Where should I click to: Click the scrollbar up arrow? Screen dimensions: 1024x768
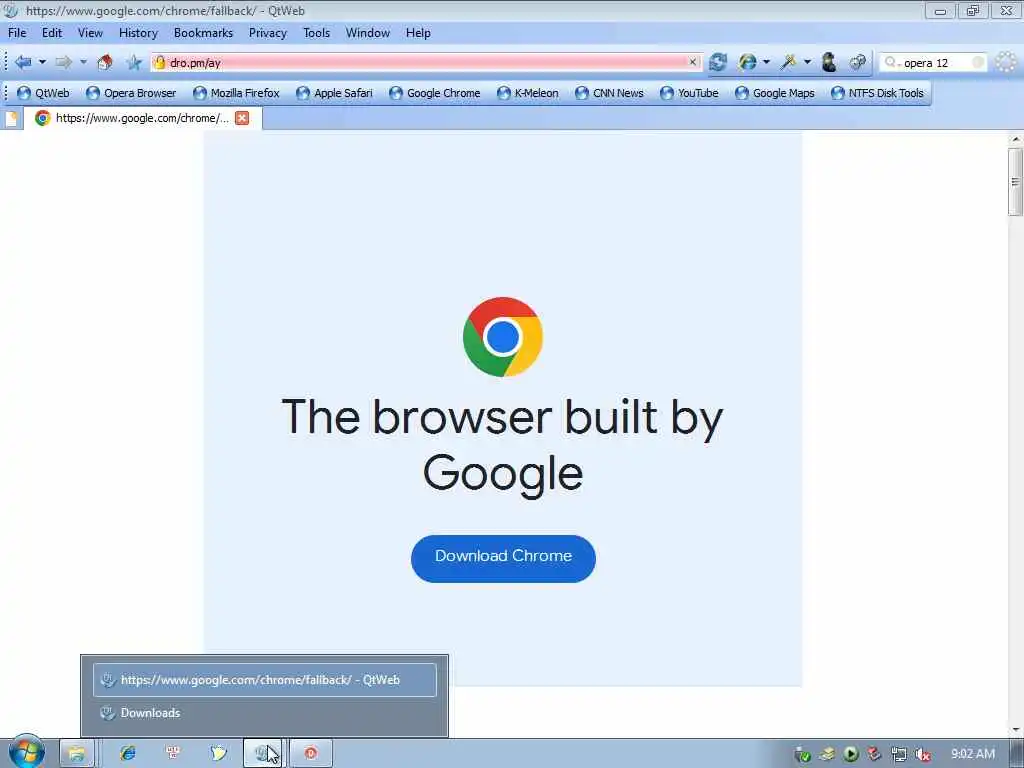point(1016,139)
